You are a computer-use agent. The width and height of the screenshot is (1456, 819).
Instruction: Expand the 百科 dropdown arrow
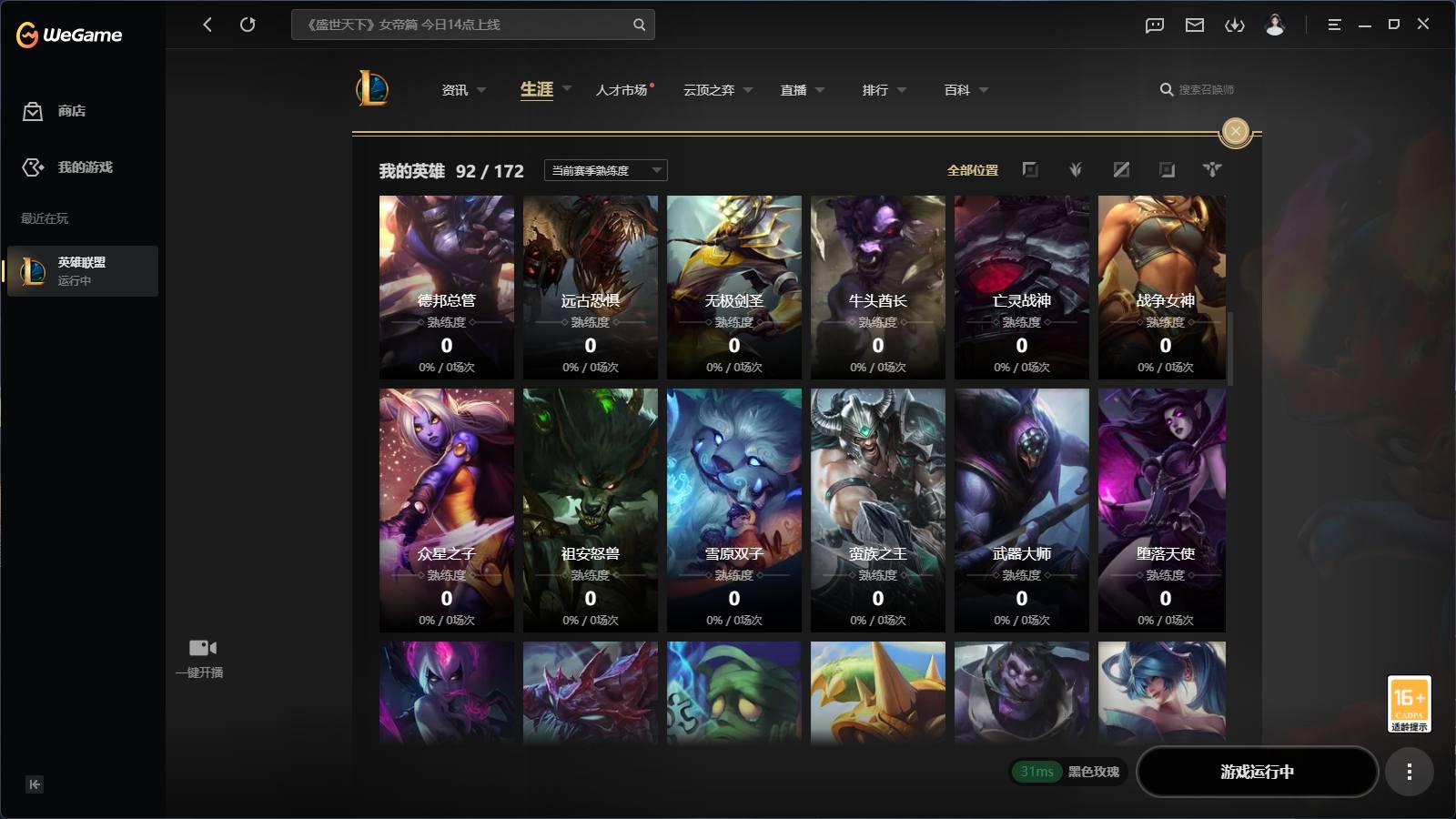pos(984,90)
